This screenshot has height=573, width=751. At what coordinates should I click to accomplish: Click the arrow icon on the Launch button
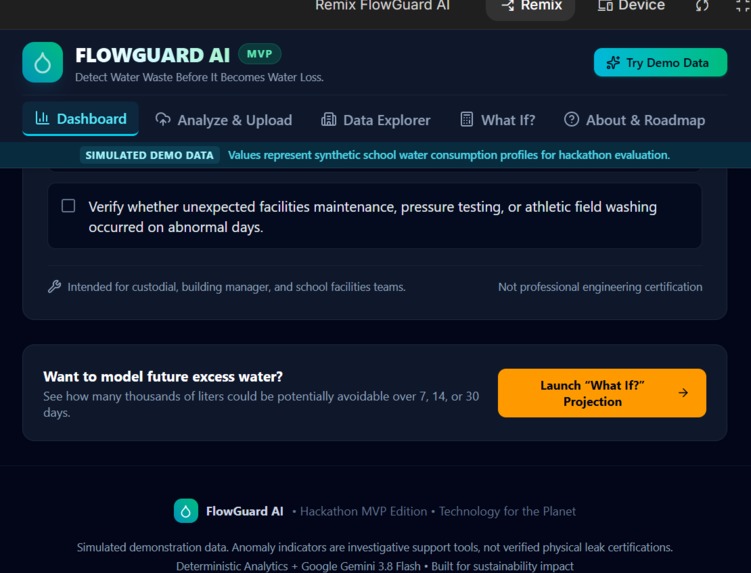click(683, 393)
